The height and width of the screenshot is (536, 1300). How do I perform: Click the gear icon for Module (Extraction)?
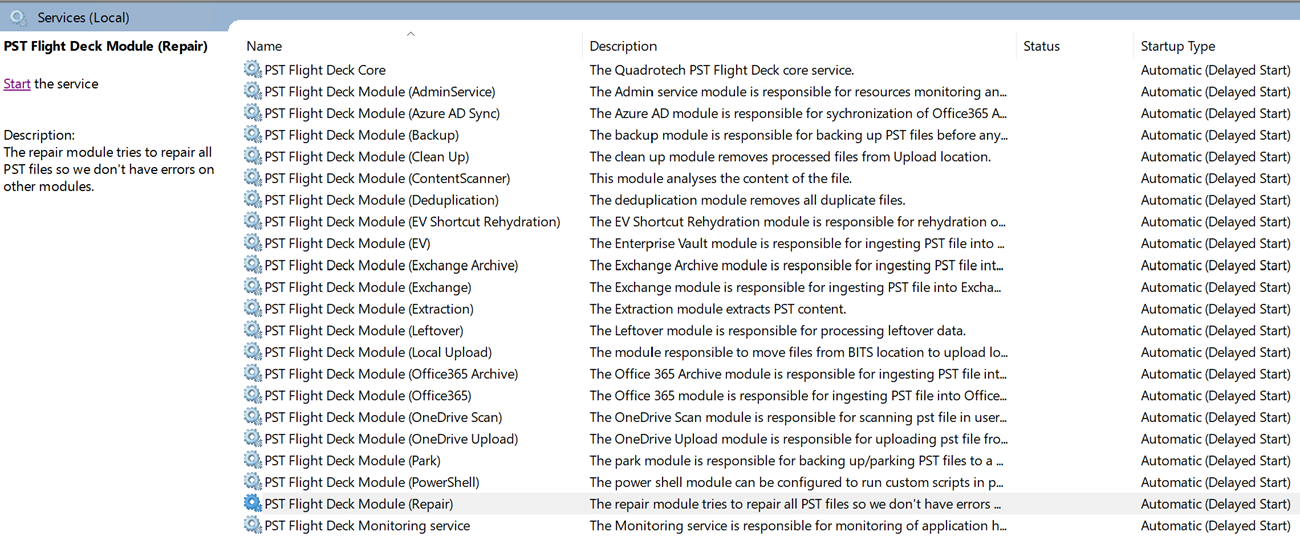(x=253, y=309)
